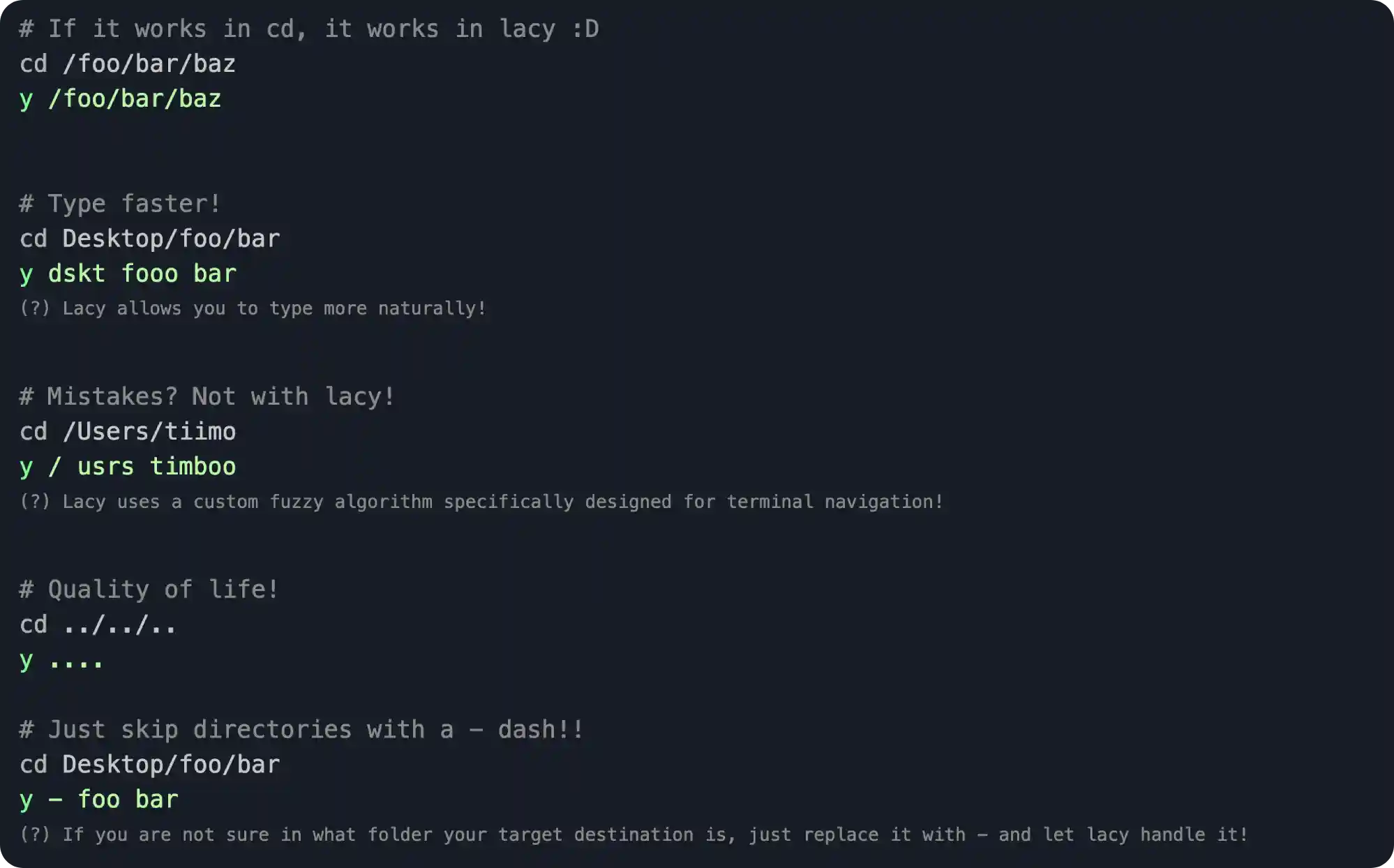The width and height of the screenshot is (1394, 868).
Task: Click the '# Type faster!' comment
Action: pos(120,204)
